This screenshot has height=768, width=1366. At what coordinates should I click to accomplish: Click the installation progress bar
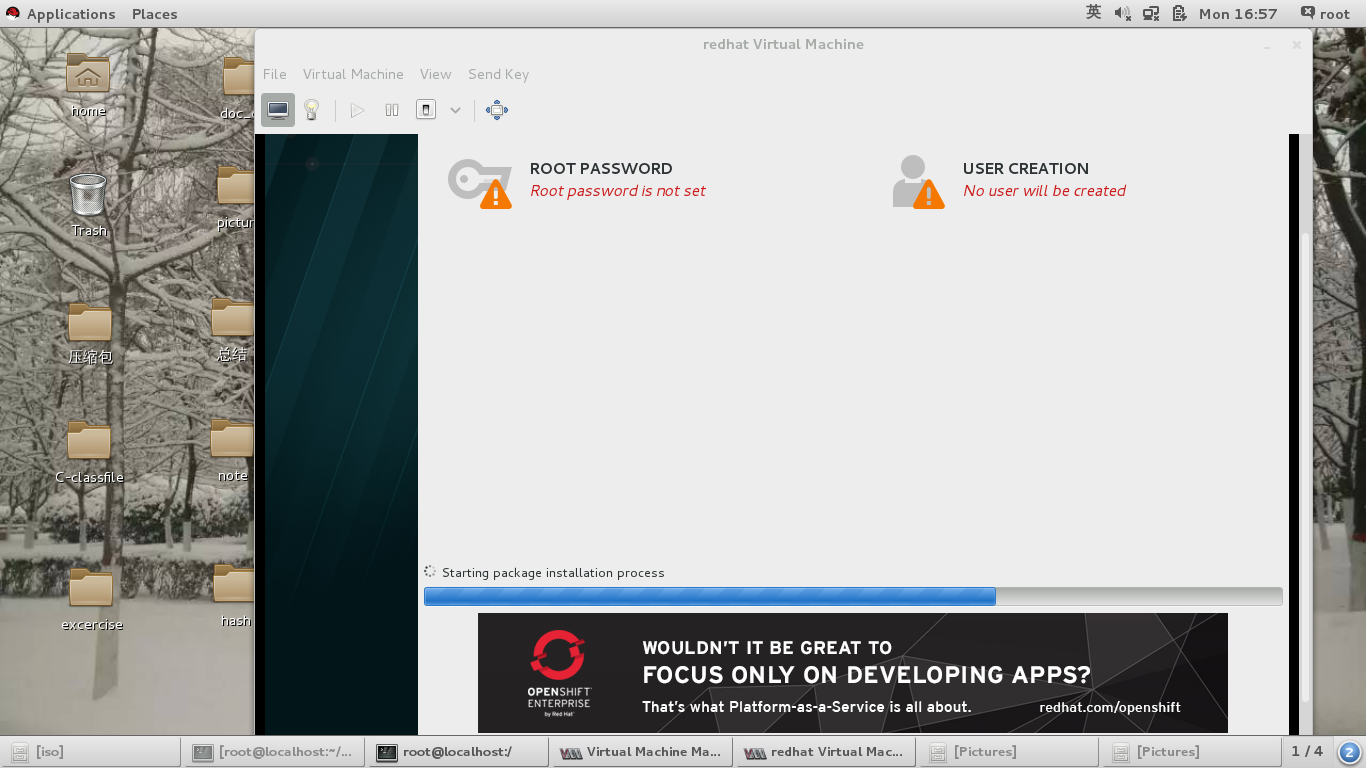[853, 596]
